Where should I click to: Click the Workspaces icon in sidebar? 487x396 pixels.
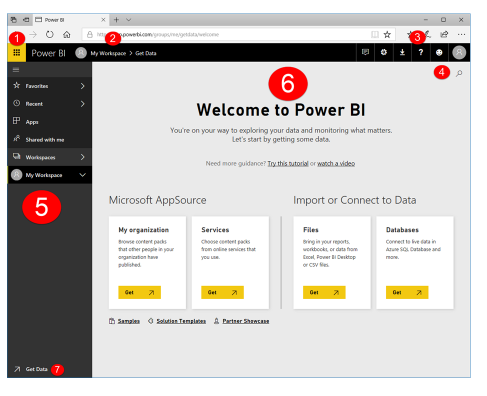coord(16,156)
